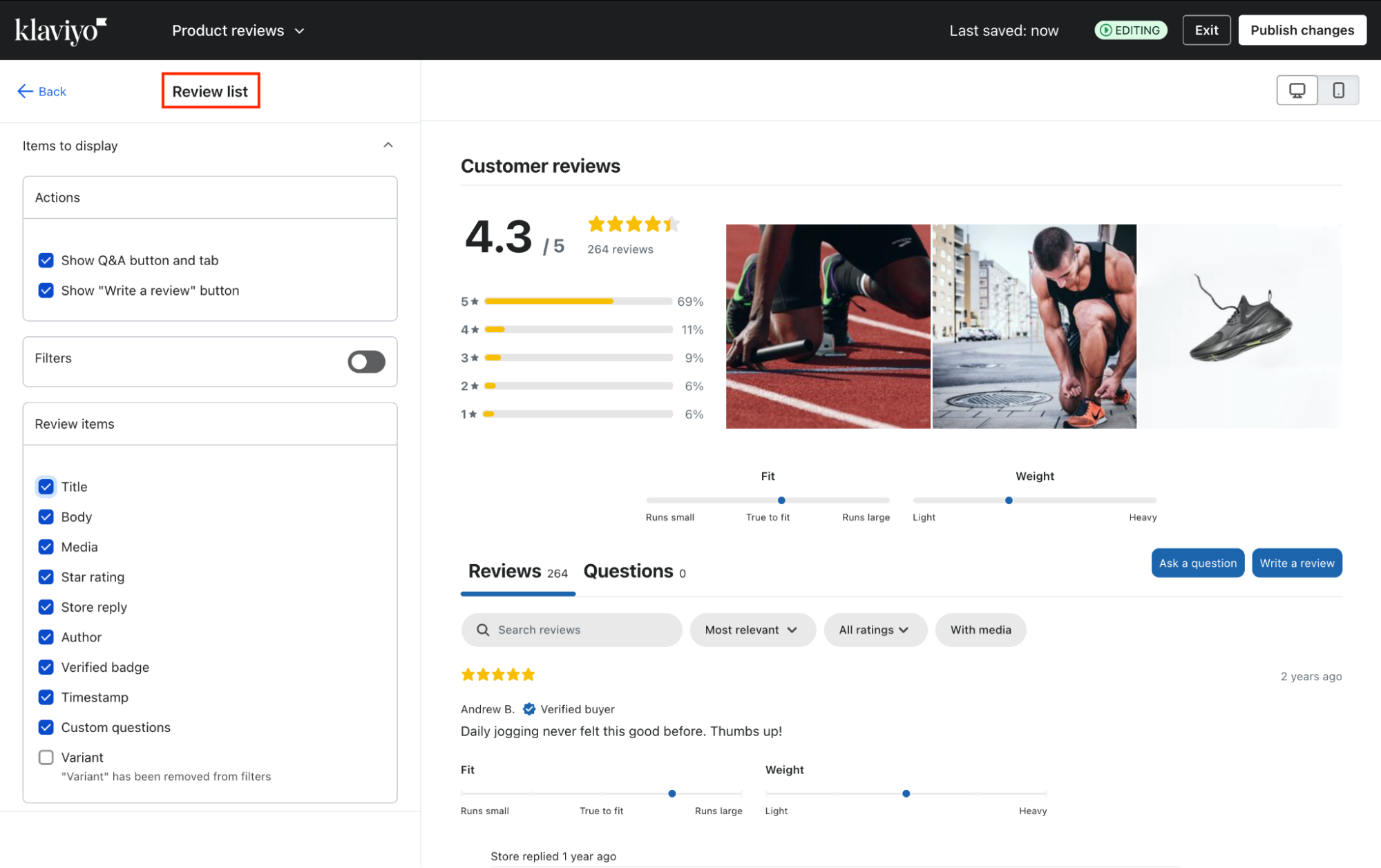Click the Publish changes button
1381x868 pixels.
[x=1302, y=30]
